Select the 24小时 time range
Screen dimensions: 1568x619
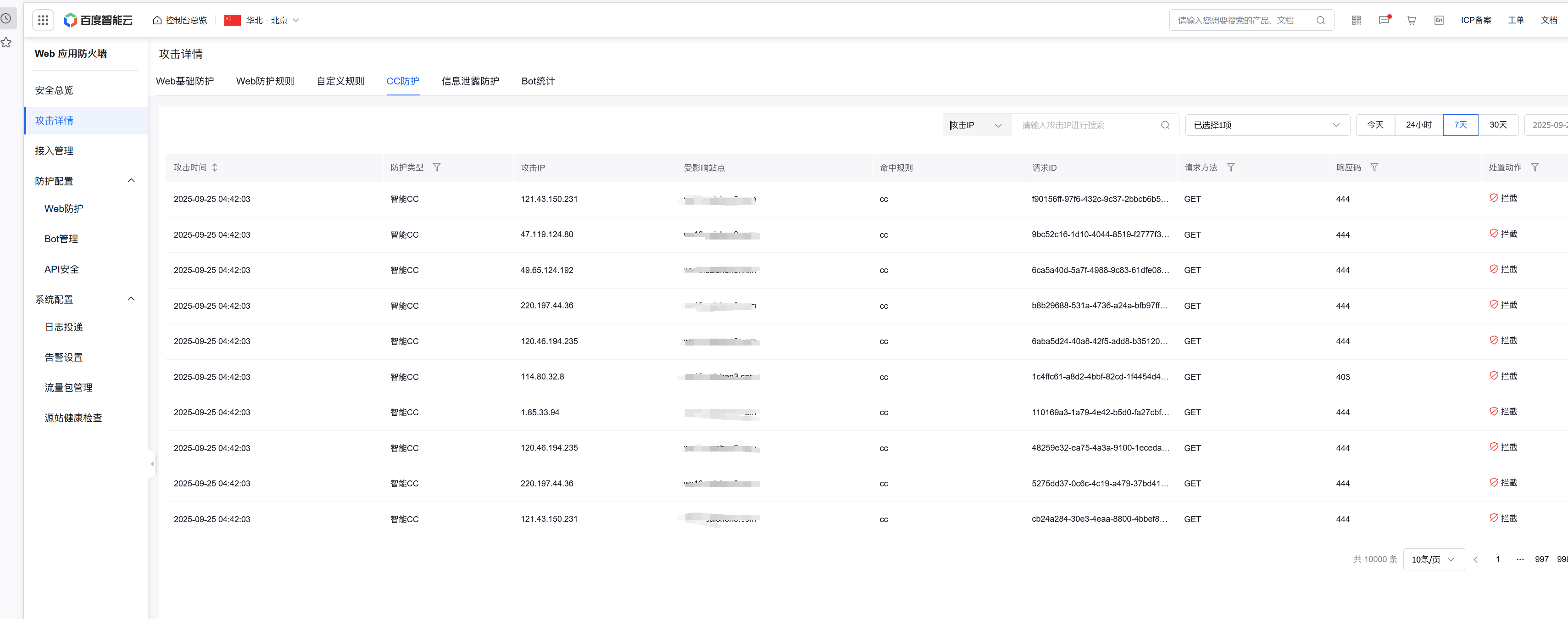click(1418, 125)
